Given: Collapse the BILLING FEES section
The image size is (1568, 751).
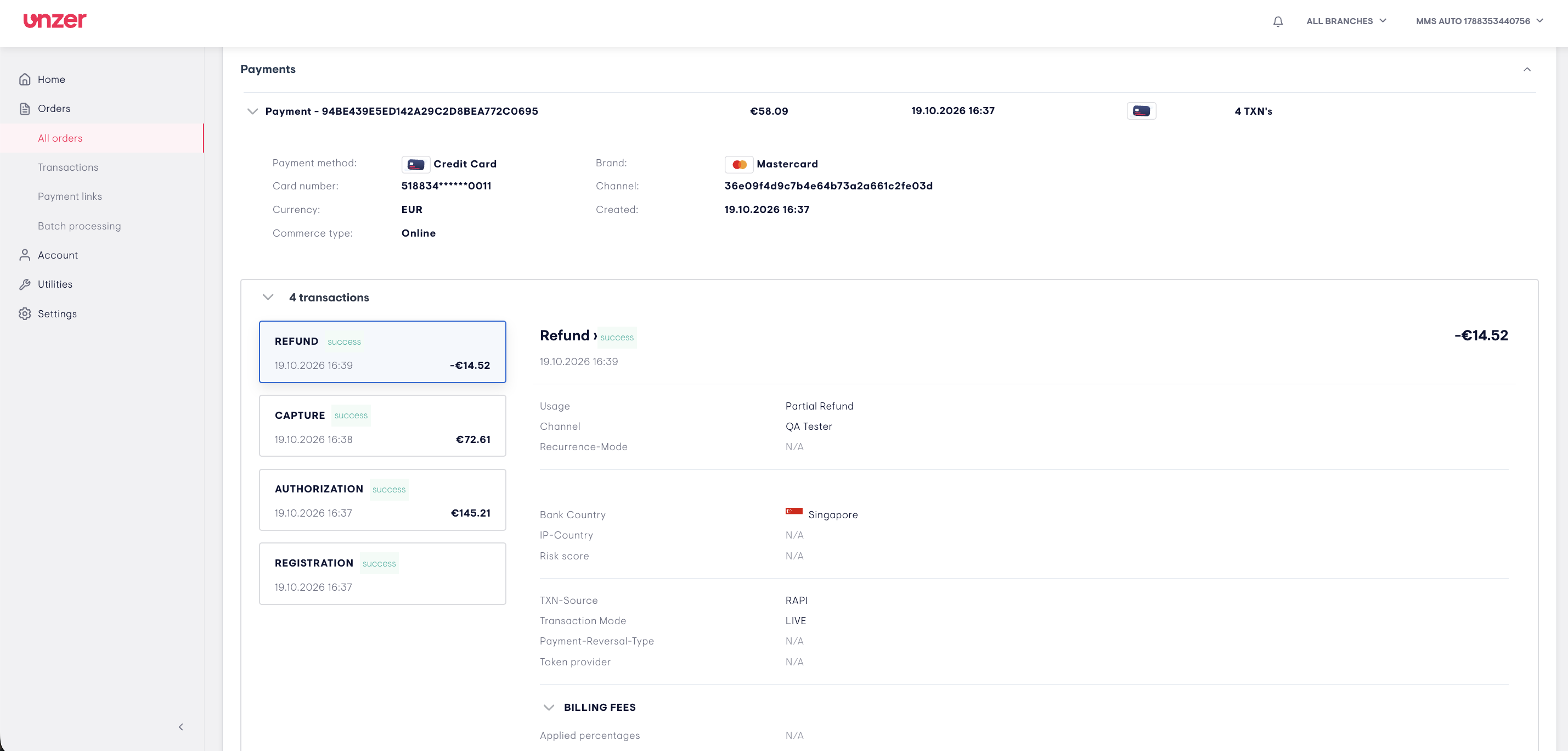Looking at the screenshot, I should click(x=549, y=707).
